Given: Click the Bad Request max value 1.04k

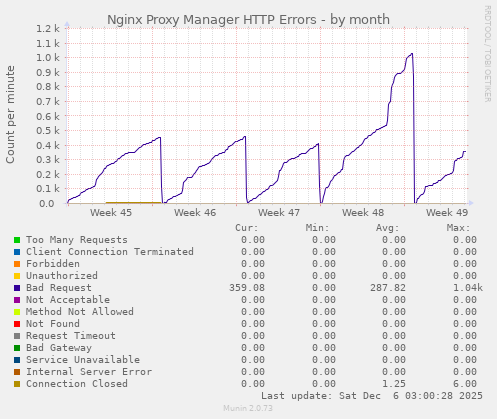Looking at the screenshot, I should 468,288.
